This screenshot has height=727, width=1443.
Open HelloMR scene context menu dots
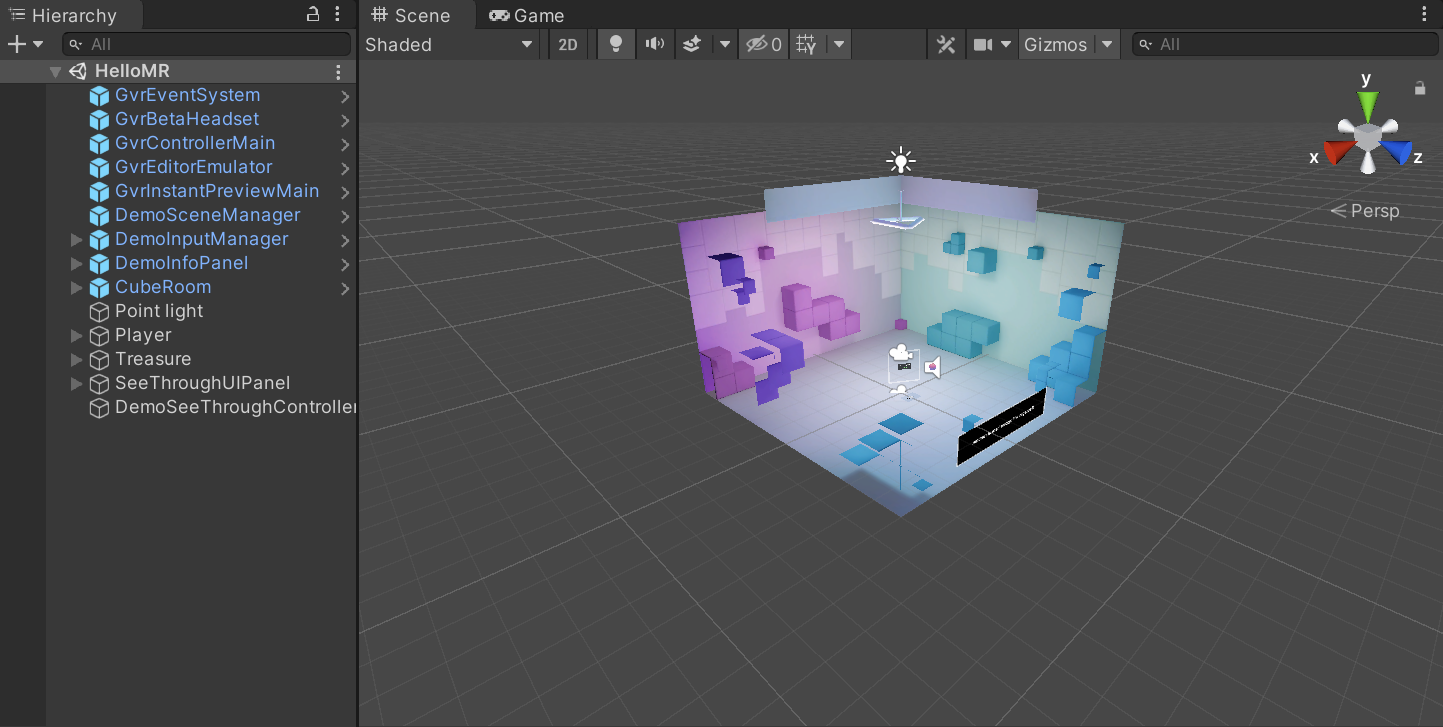[x=338, y=72]
